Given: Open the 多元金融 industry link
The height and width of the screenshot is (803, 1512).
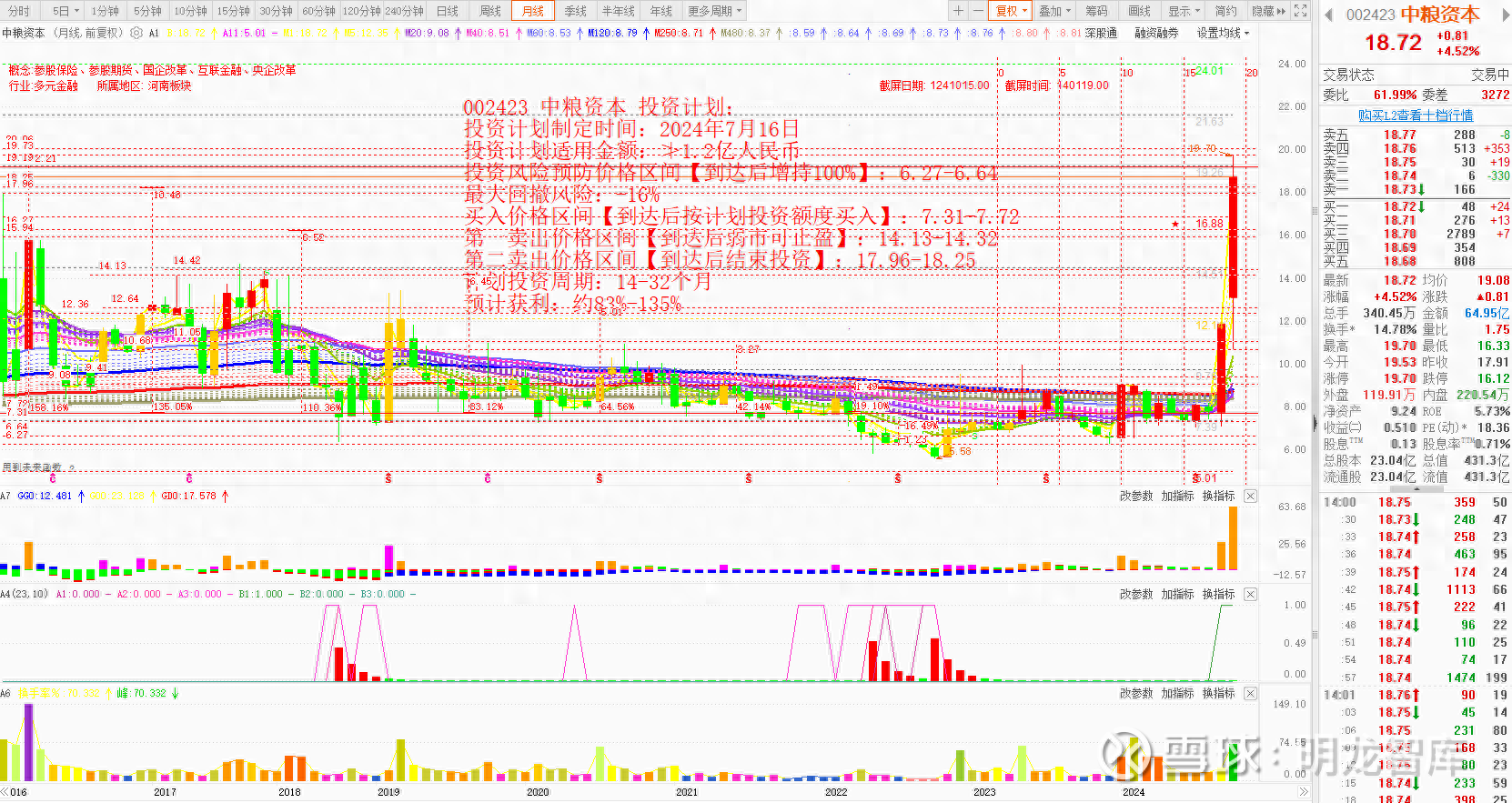Looking at the screenshot, I should 55,85.
